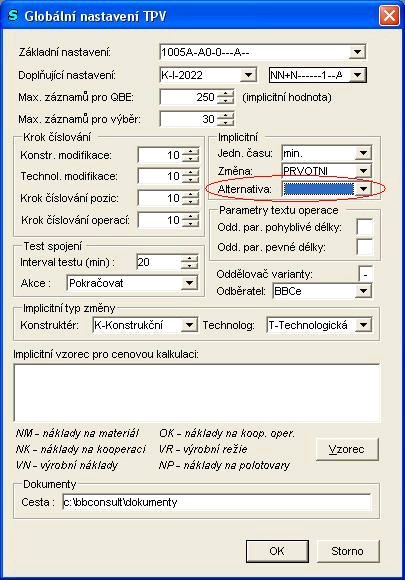Expand Jedn. času combo box

(x=364, y=153)
